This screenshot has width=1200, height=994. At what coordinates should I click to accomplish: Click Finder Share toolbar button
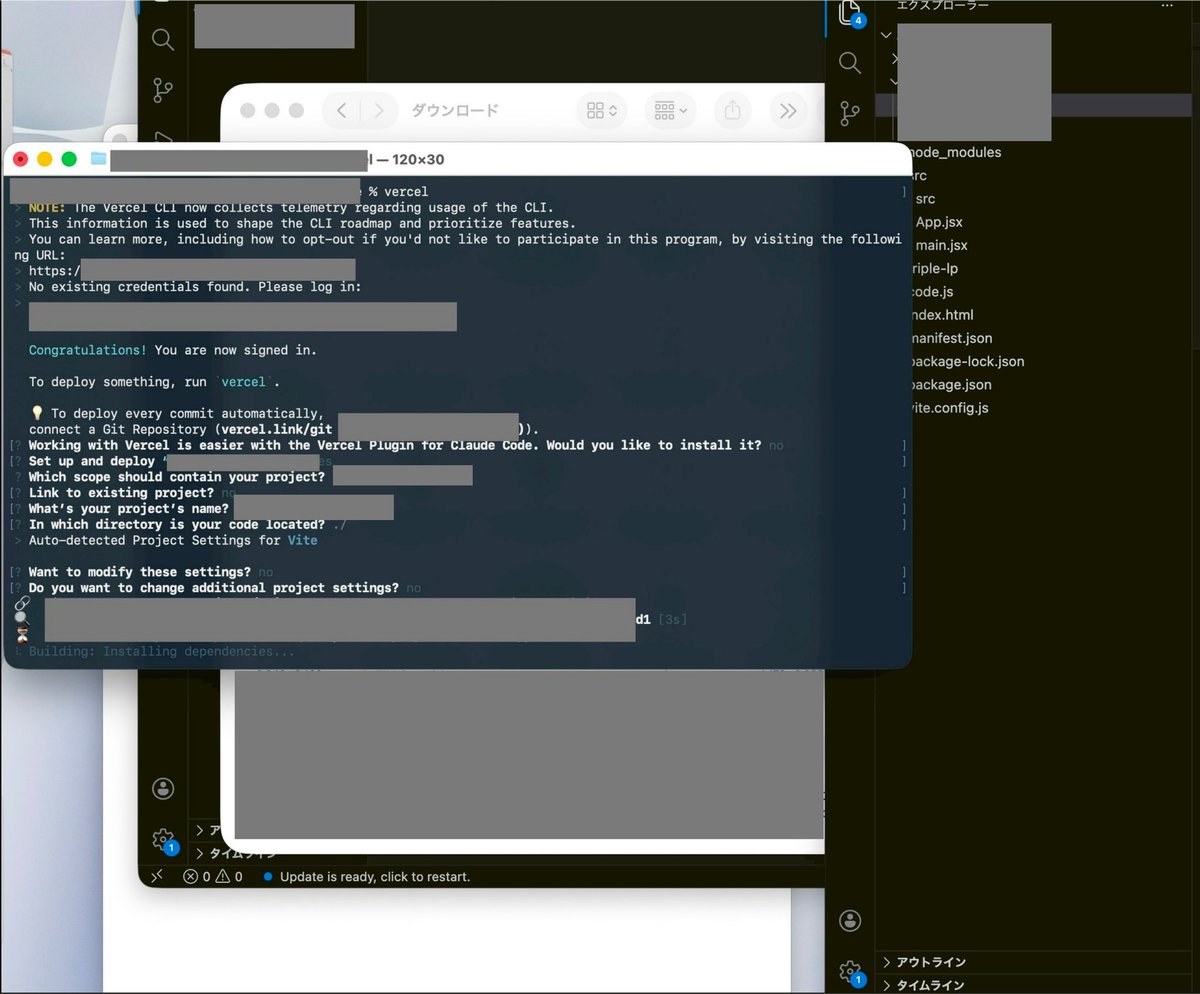[x=733, y=110]
